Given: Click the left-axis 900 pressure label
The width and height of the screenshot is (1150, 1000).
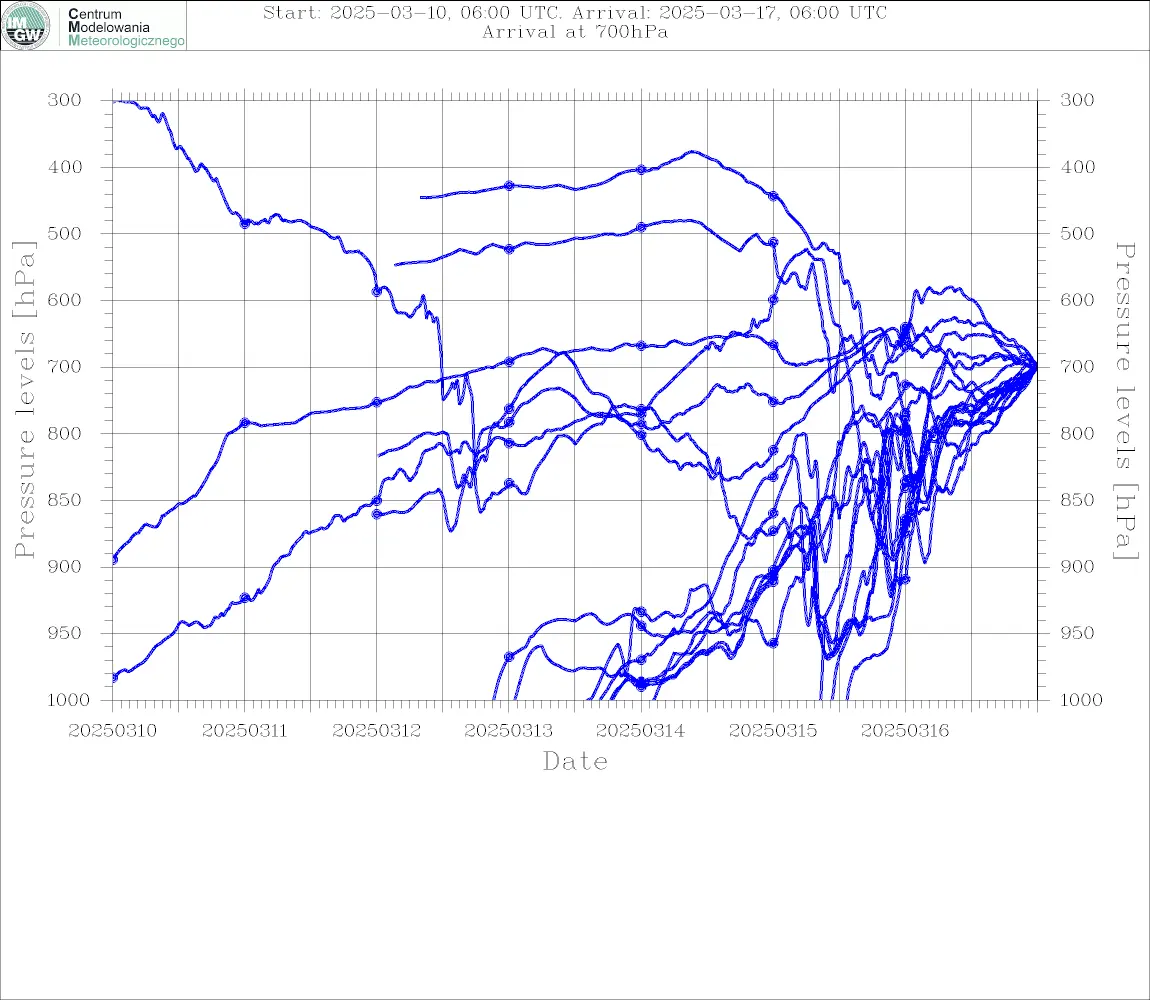Looking at the screenshot, I should (65, 566).
